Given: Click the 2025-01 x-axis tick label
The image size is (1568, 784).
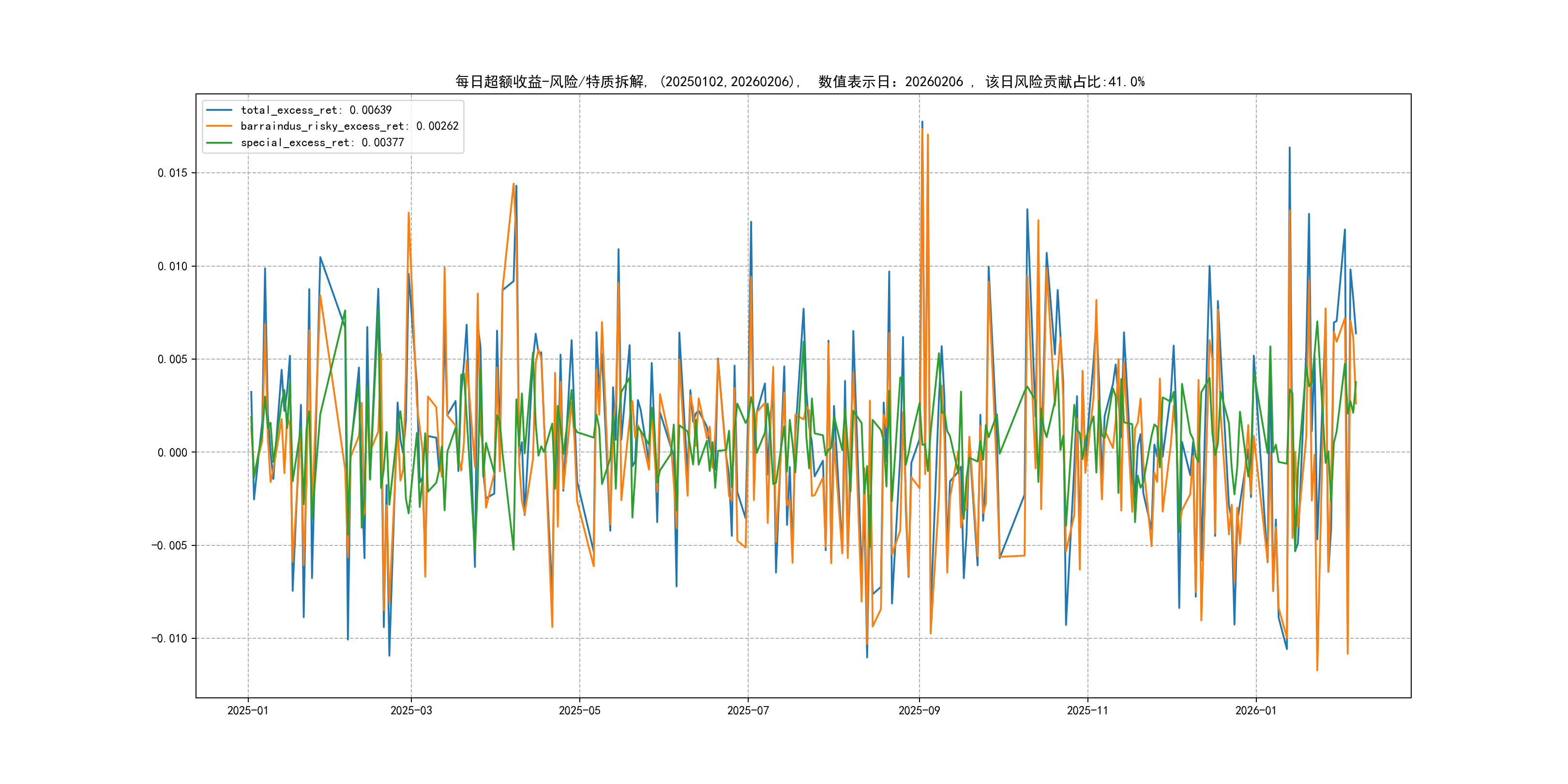Looking at the screenshot, I should 248,710.
